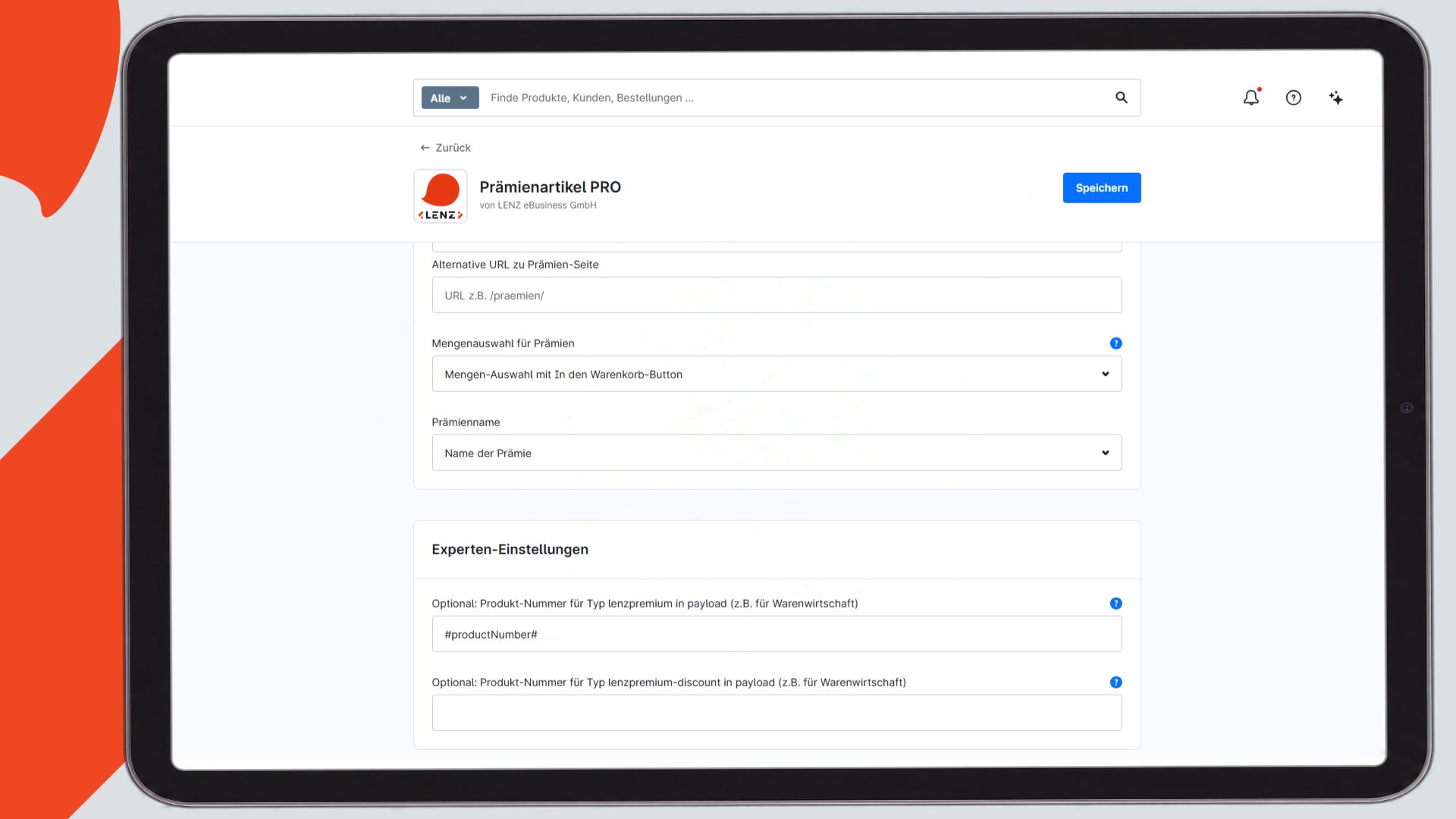Show help for lenzpremium-discount product number field

(x=1116, y=682)
